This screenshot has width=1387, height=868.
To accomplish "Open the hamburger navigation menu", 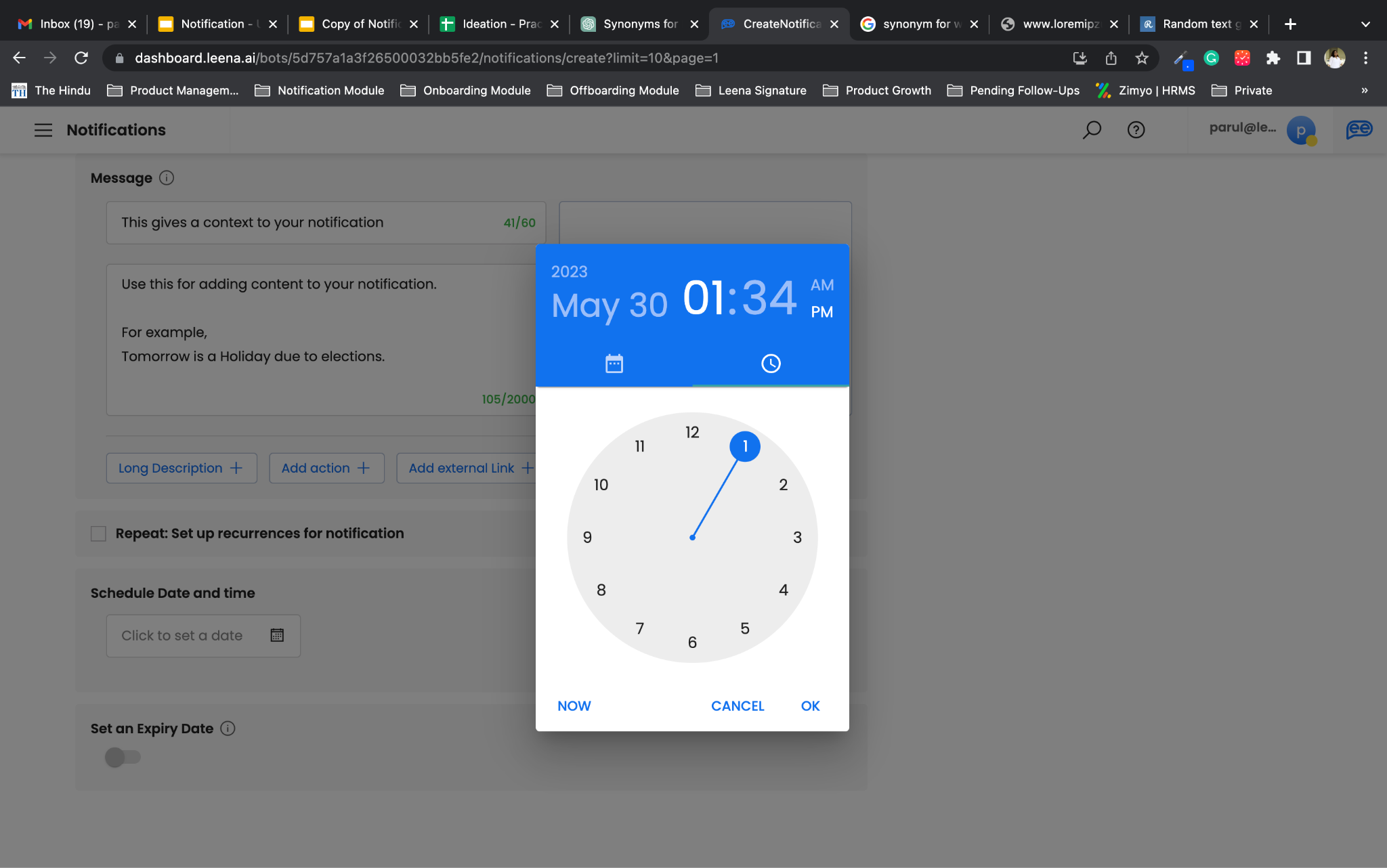I will pos(43,130).
